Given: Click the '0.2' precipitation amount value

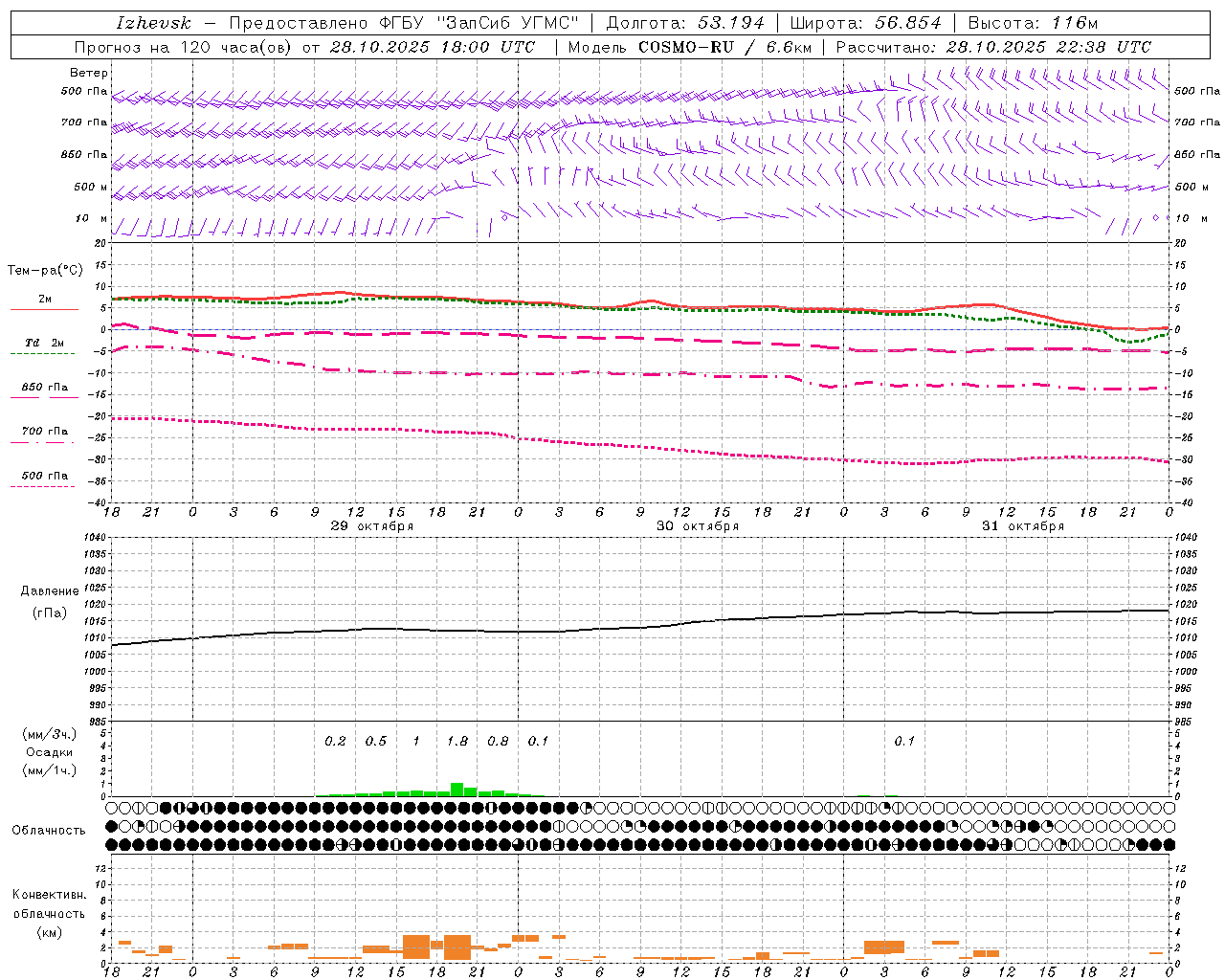Looking at the screenshot, I should pyautogui.click(x=335, y=742).
